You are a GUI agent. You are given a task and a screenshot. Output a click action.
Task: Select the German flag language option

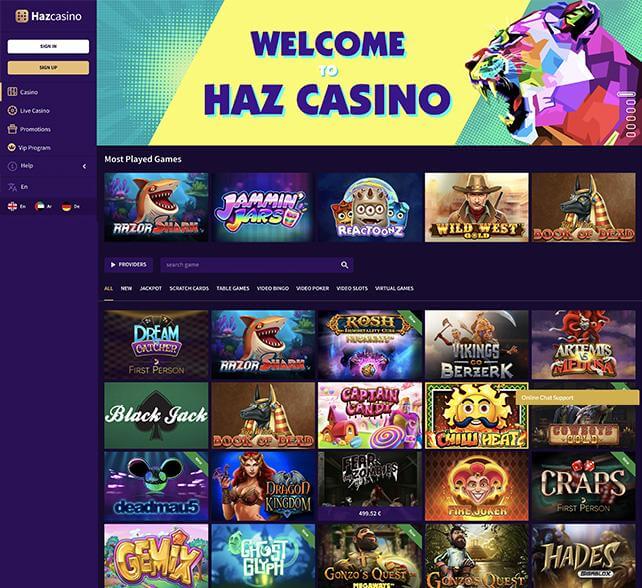click(66, 206)
